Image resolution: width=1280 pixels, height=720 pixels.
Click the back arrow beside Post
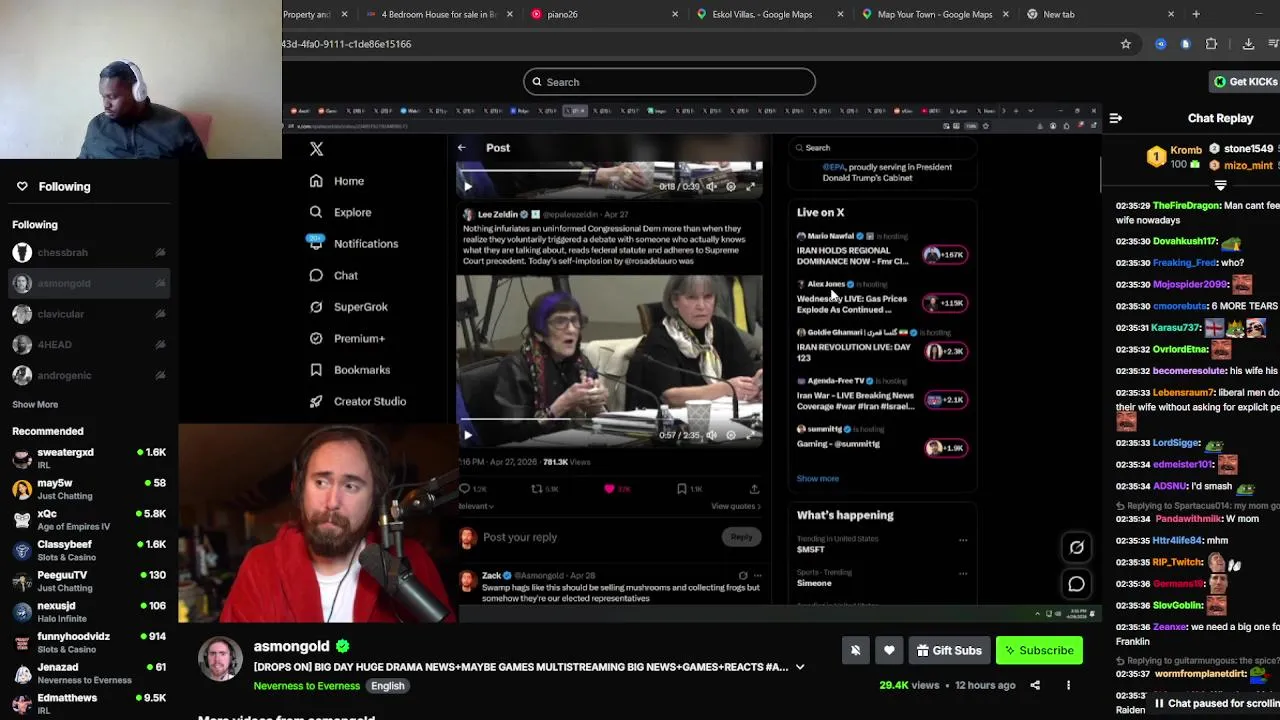[461, 148]
